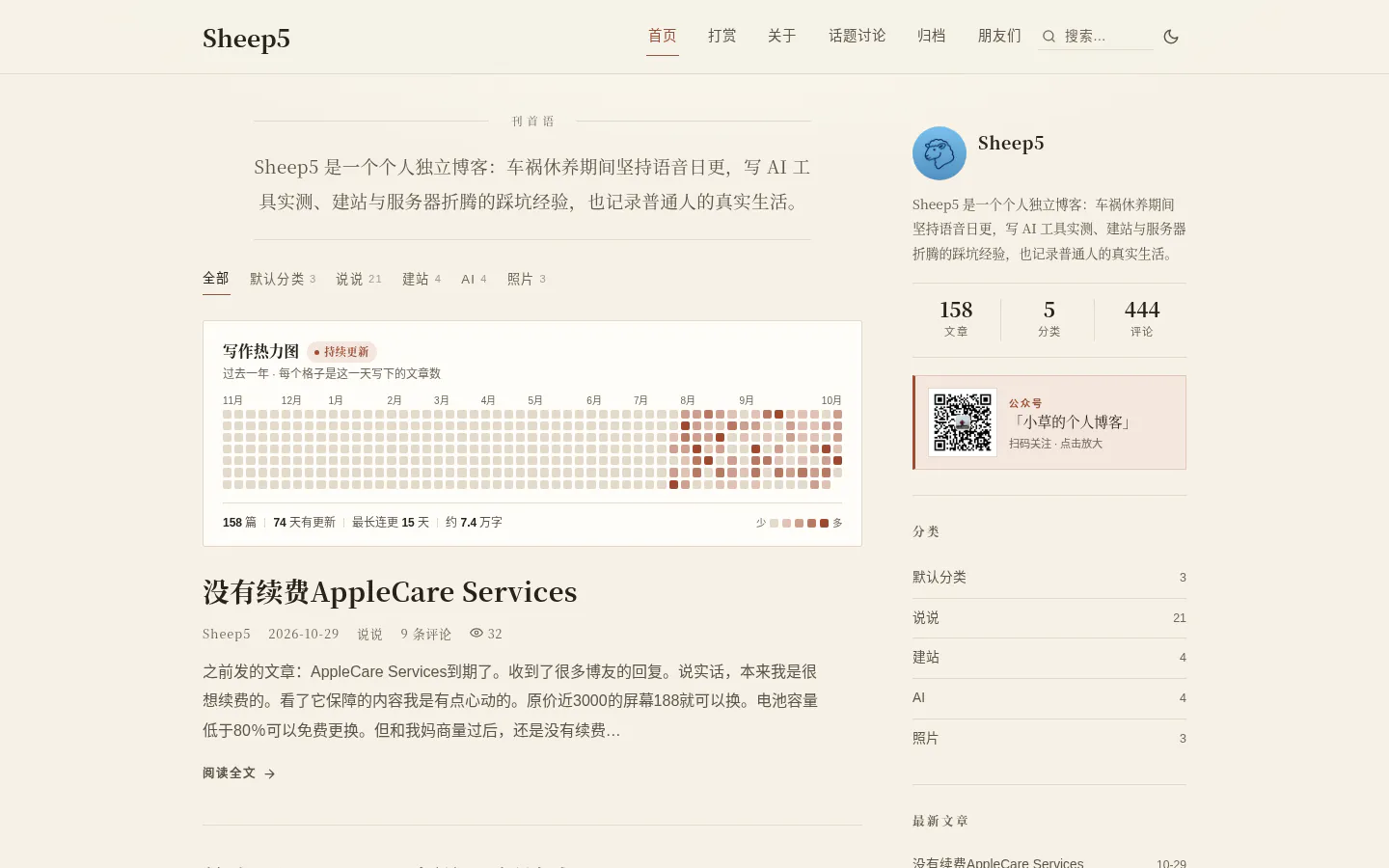Click the 158 文章 stat
This screenshot has width=1389, height=868.
[956, 318]
